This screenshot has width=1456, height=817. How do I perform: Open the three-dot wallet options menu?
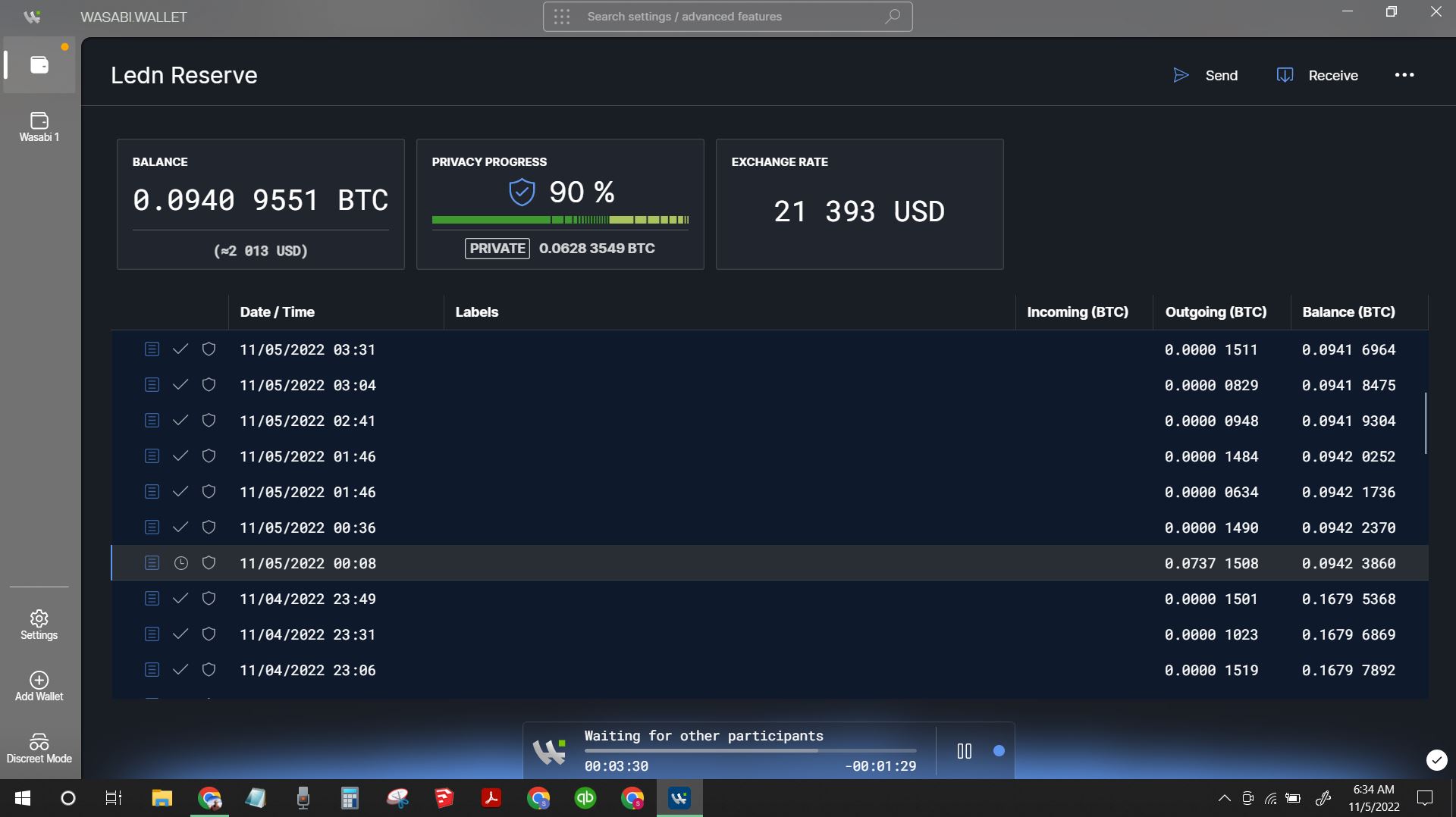click(1404, 75)
